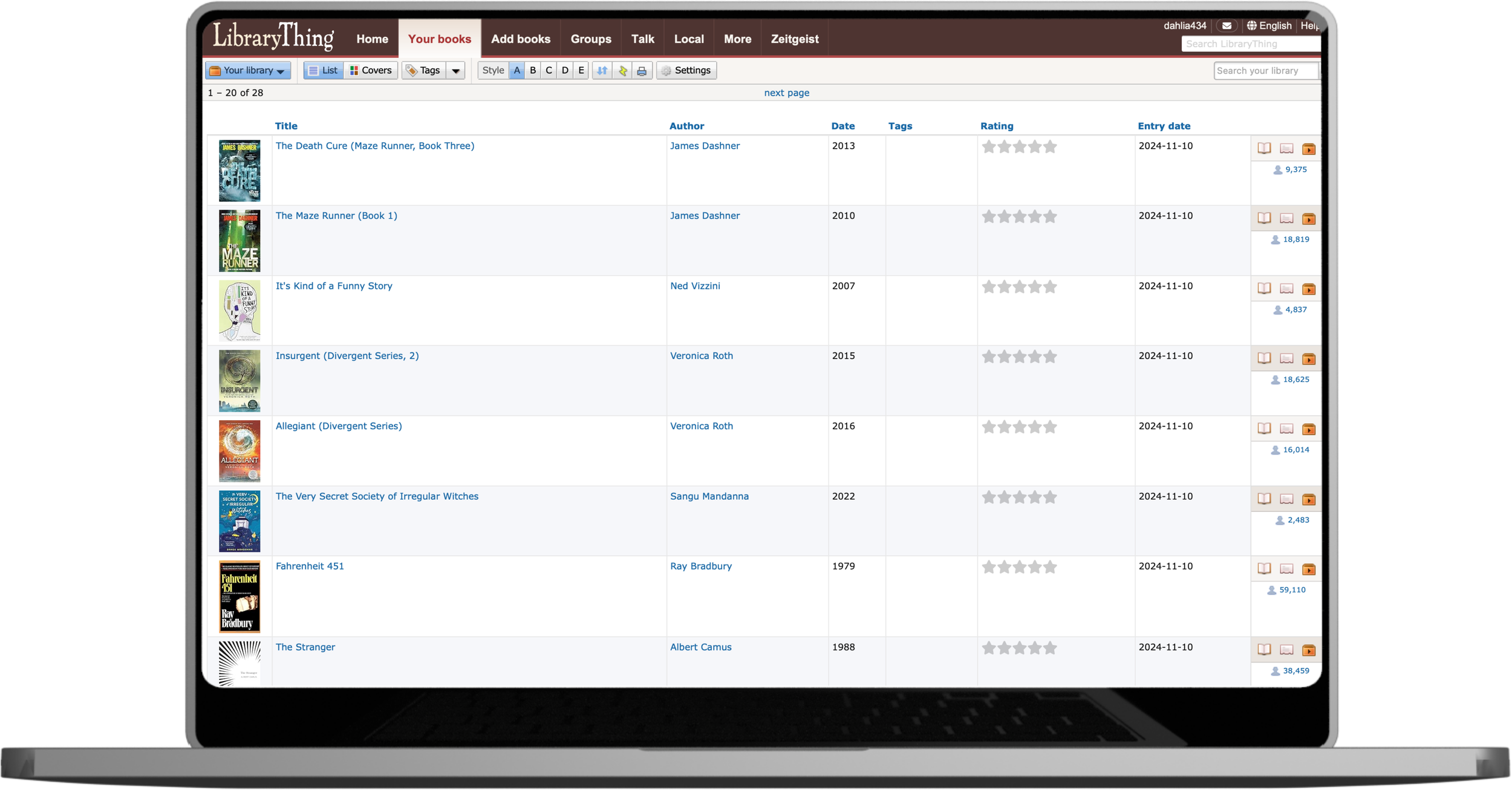Click orange collections box icon for Fahrenheit 451
This screenshot has height=790, width=1512.
(1308, 569)
